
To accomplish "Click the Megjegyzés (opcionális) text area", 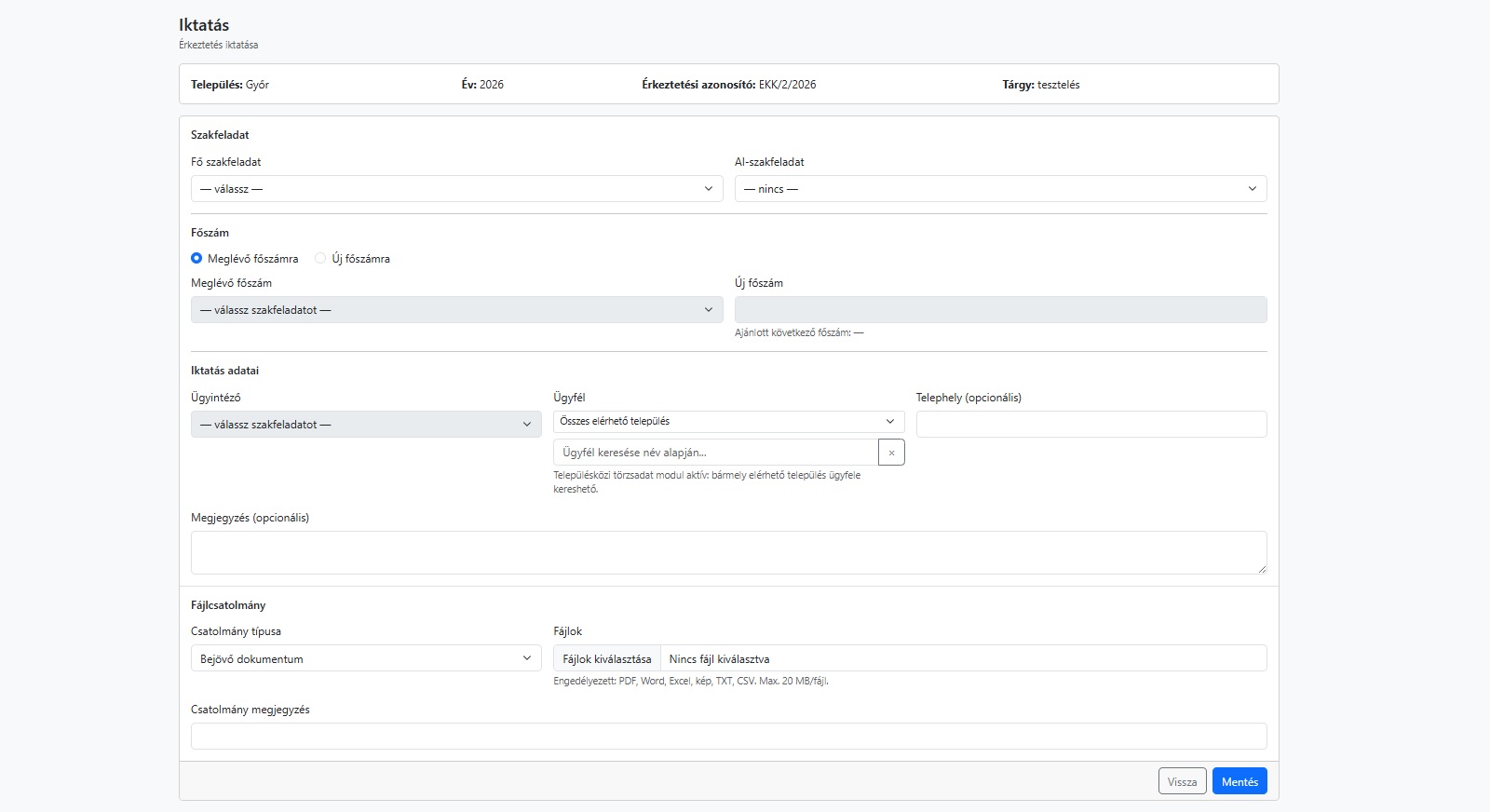I will click(728, 552).
